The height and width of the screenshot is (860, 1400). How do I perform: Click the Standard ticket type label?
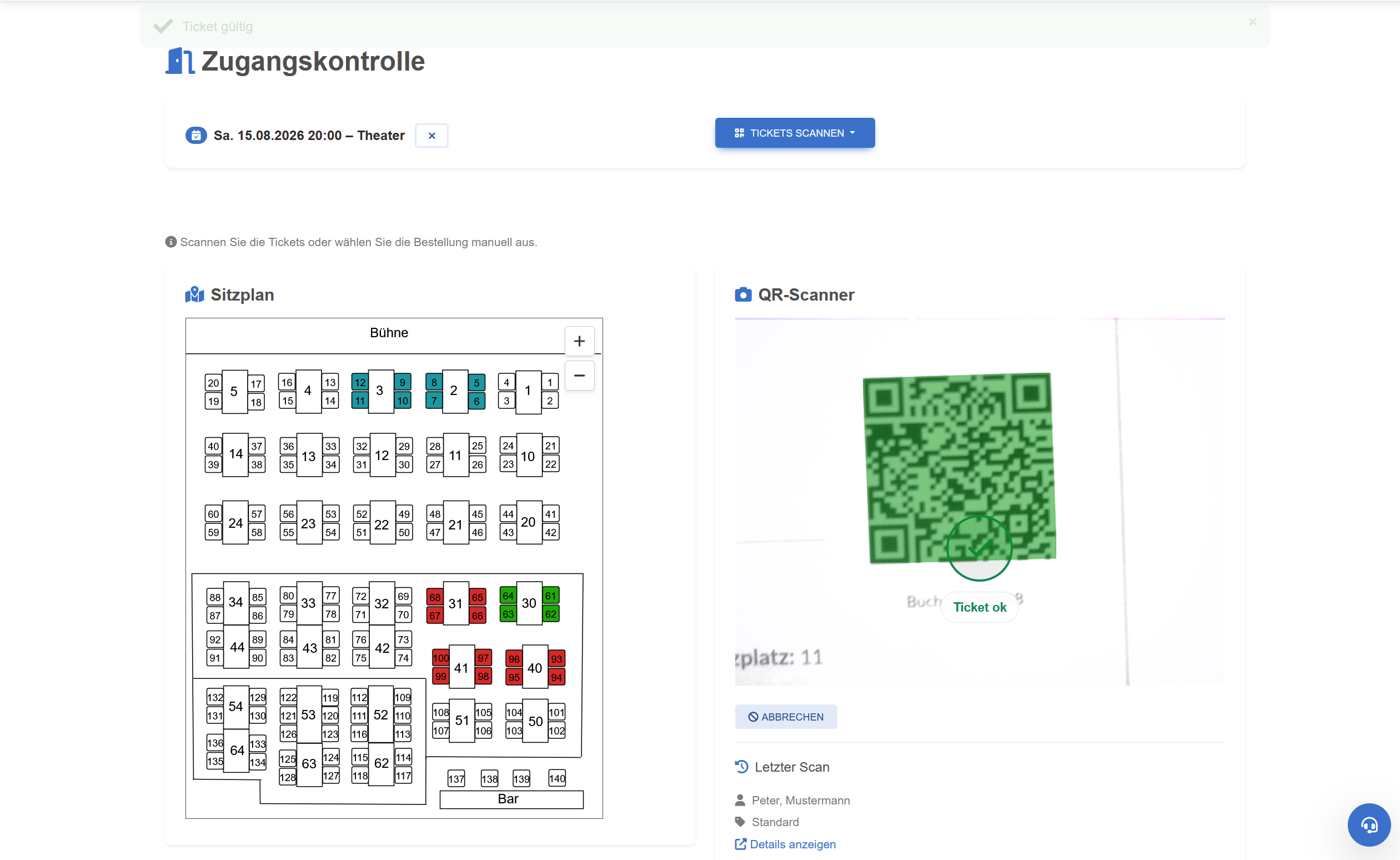[775, 822]
